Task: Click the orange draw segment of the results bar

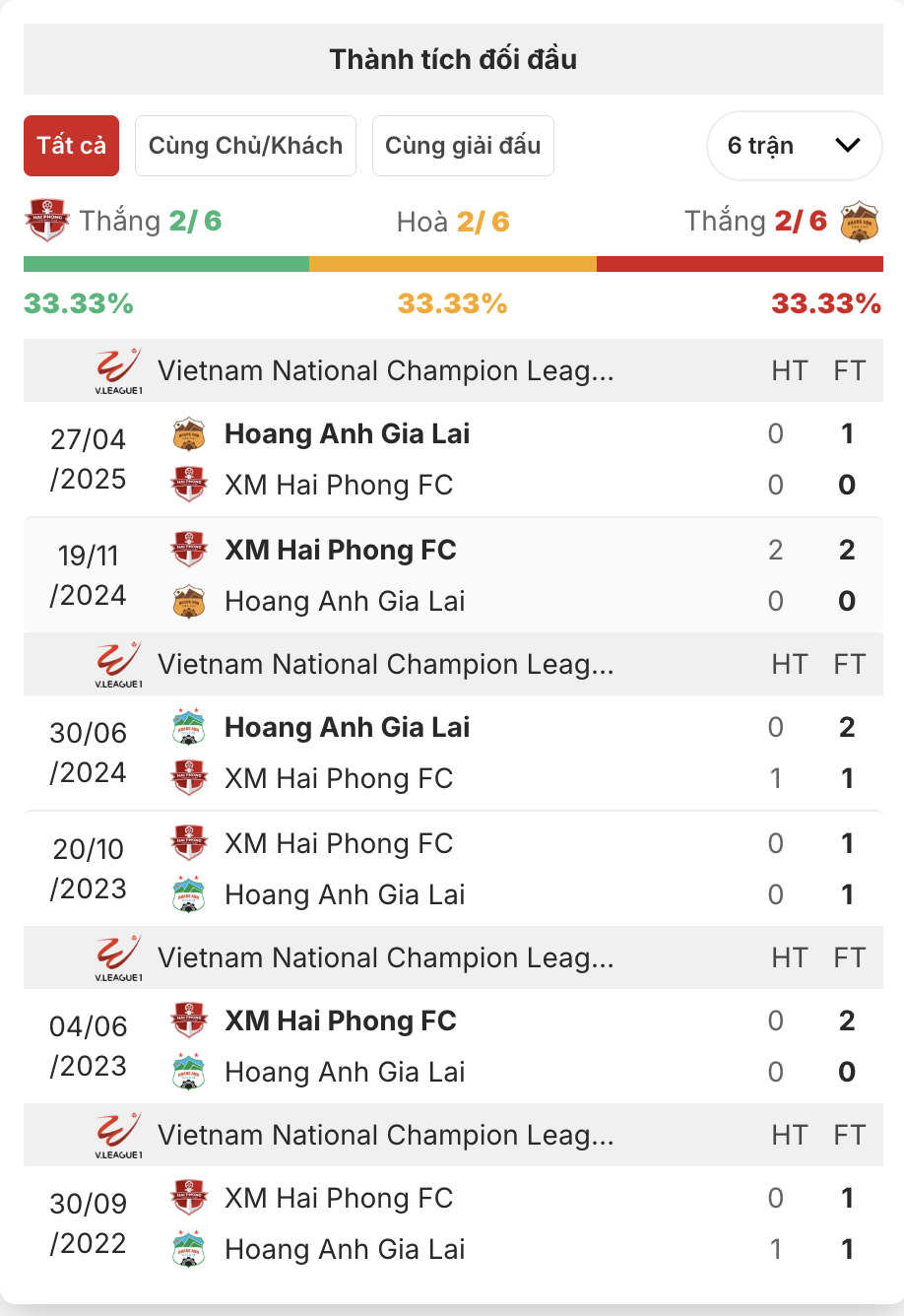Action: [452, 264]
